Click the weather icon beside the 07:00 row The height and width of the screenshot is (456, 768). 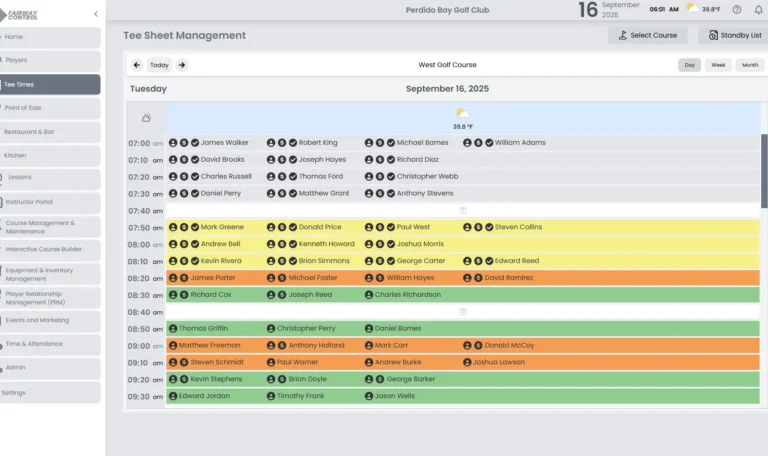tap(147, 118)
